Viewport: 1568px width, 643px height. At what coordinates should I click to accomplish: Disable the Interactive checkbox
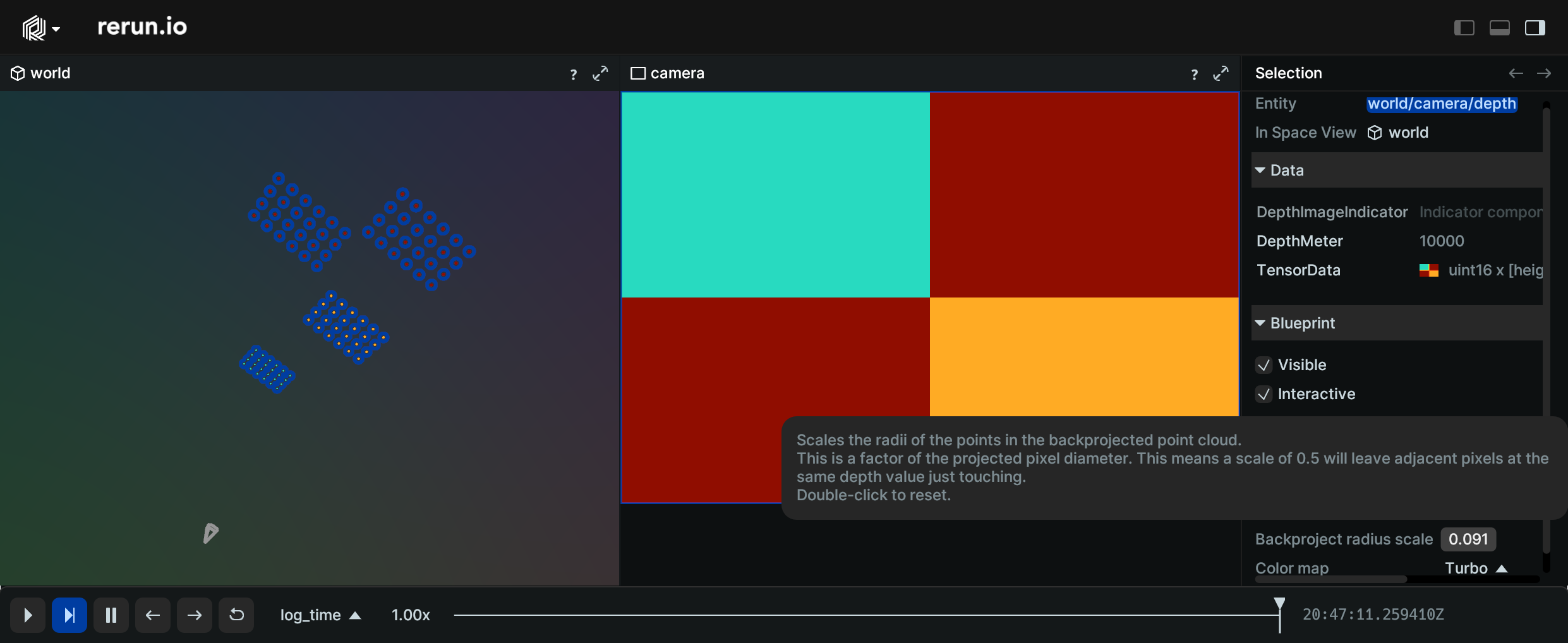[x=1264, y=394]
